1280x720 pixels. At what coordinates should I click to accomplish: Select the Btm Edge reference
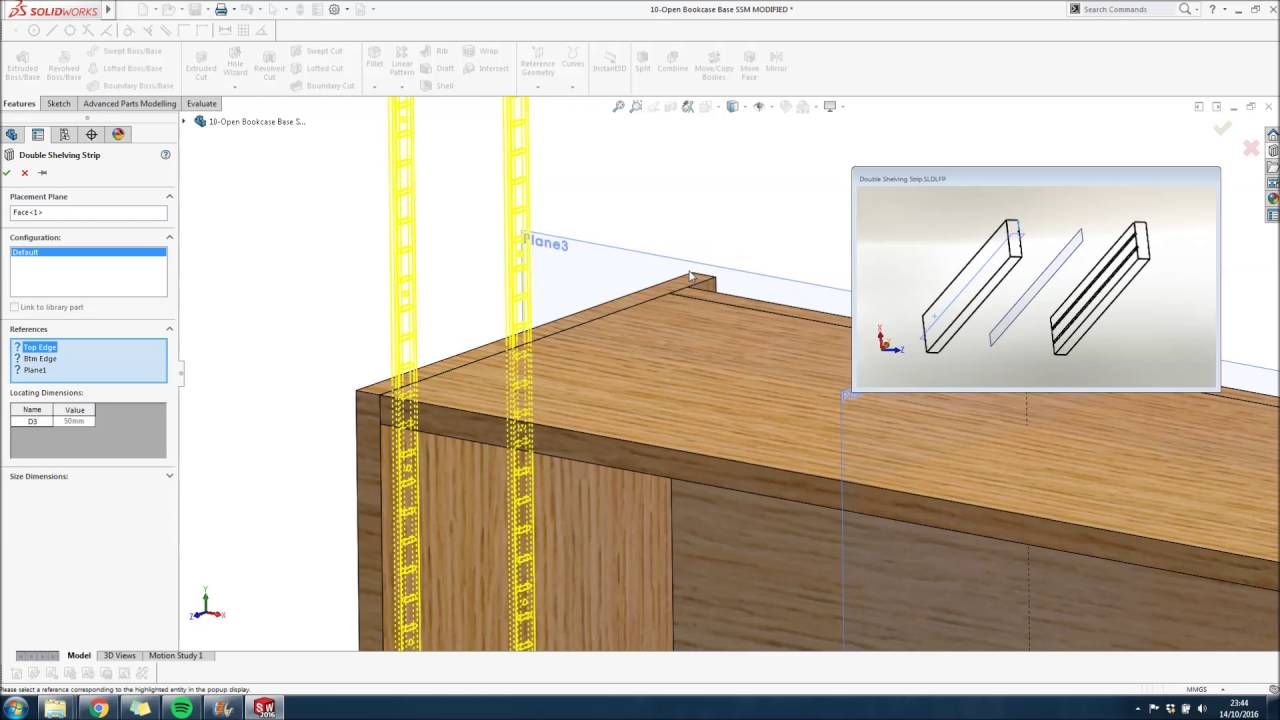(x=40, y=358)
